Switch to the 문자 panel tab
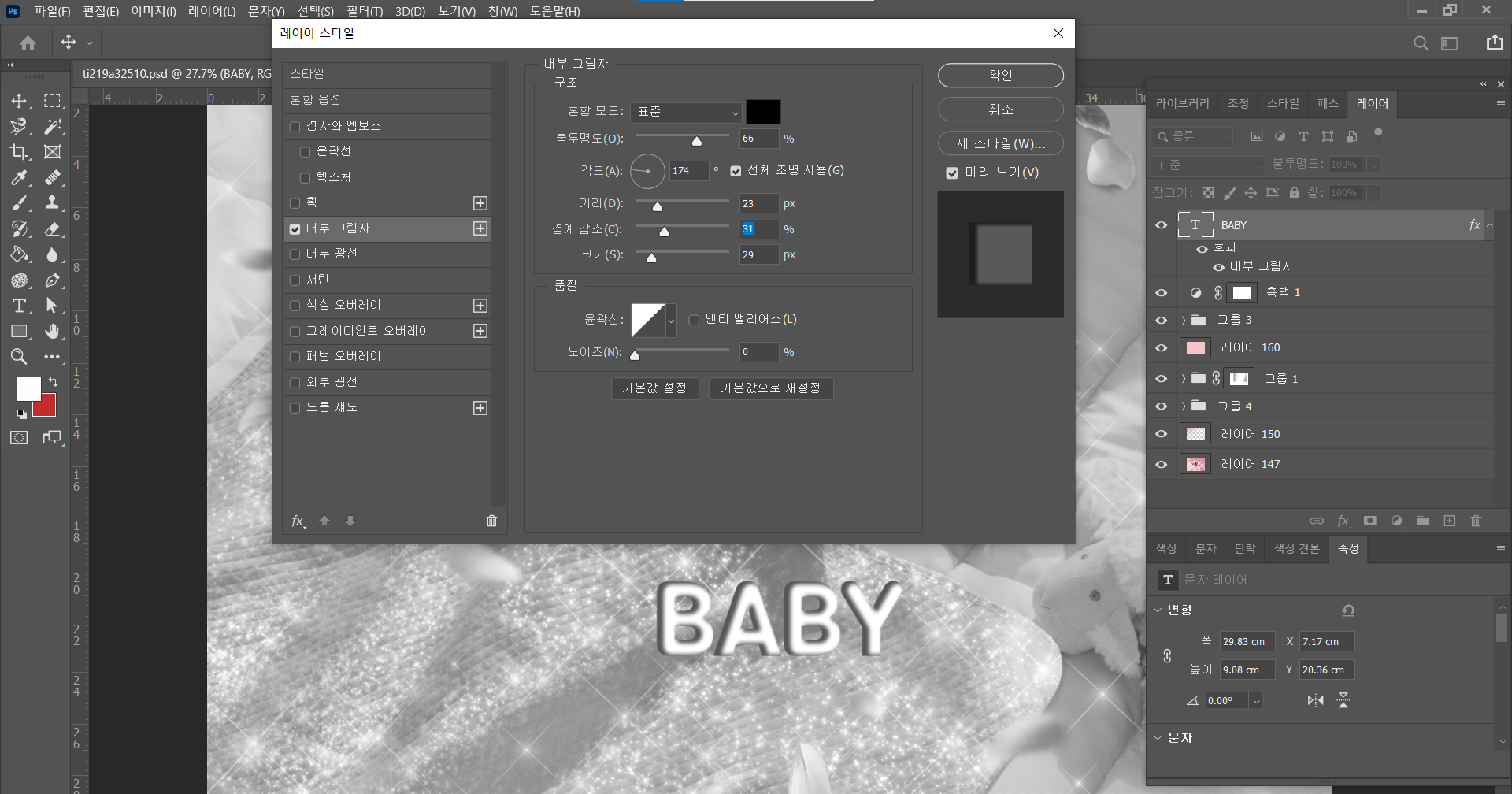The height and width of the screenshot is (794, 1512). (1206, 549)
